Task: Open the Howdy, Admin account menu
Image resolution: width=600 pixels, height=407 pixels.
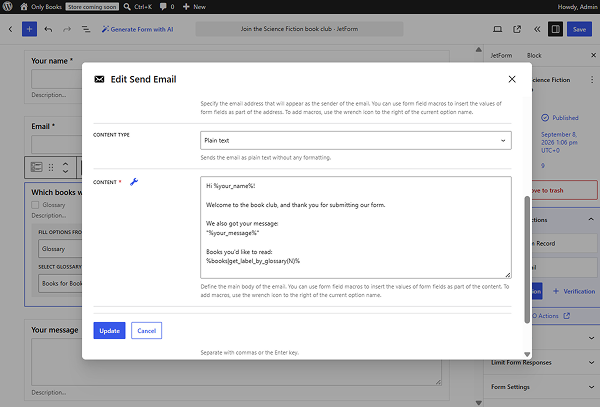Action: 577,7
